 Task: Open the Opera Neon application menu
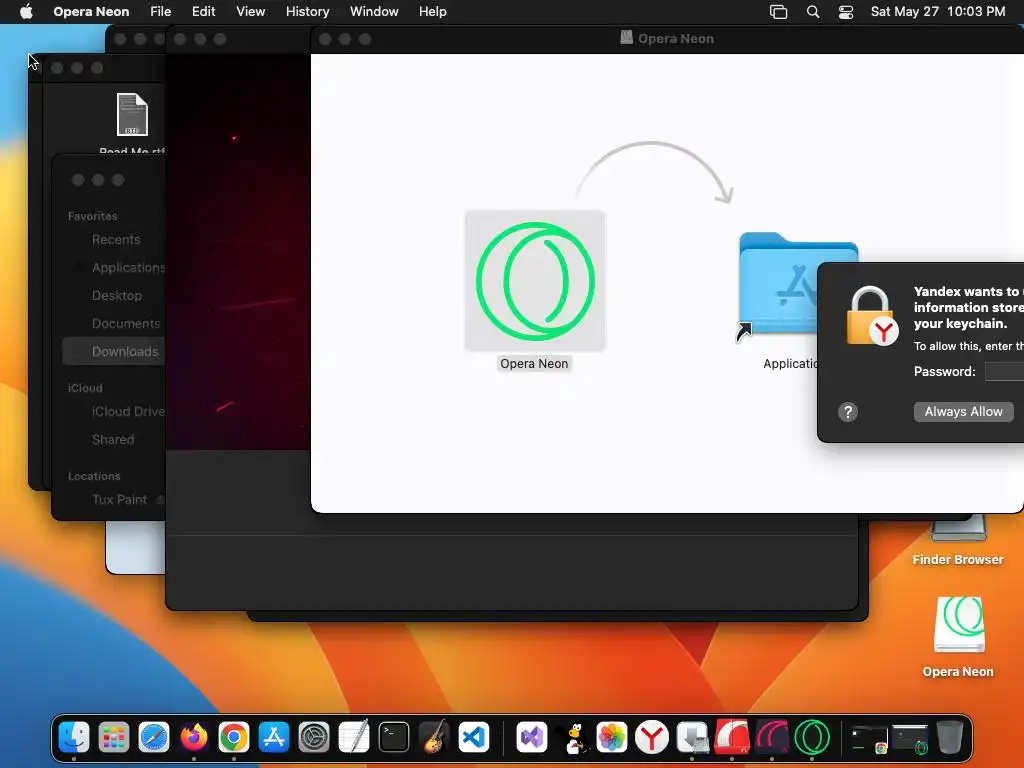pyautogui.click(x=91, y=12)
